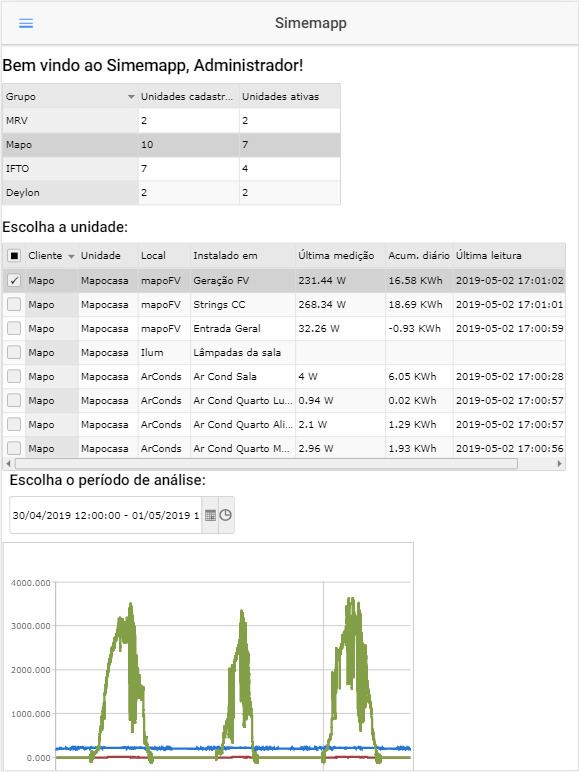Select the MRV group row
The image size is (579, 772).
[171, 121]
